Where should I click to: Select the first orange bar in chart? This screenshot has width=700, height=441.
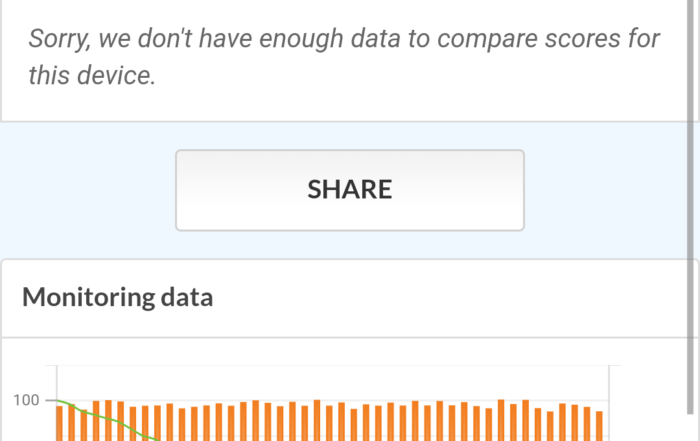60,423
